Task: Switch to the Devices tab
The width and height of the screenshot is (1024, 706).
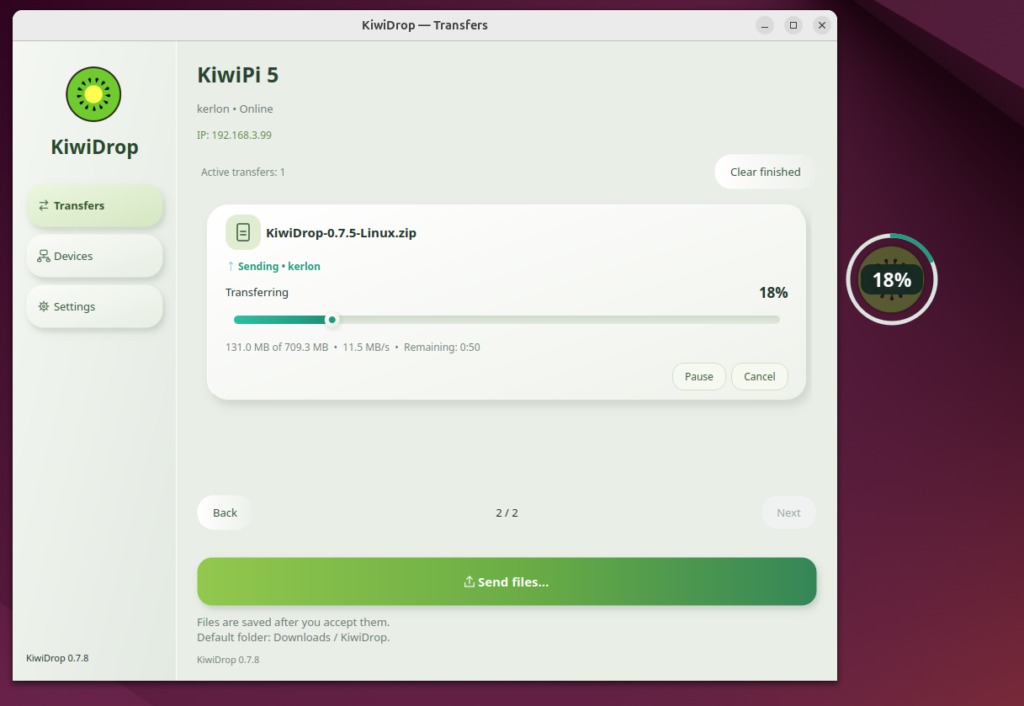Action: coord(95,256)
